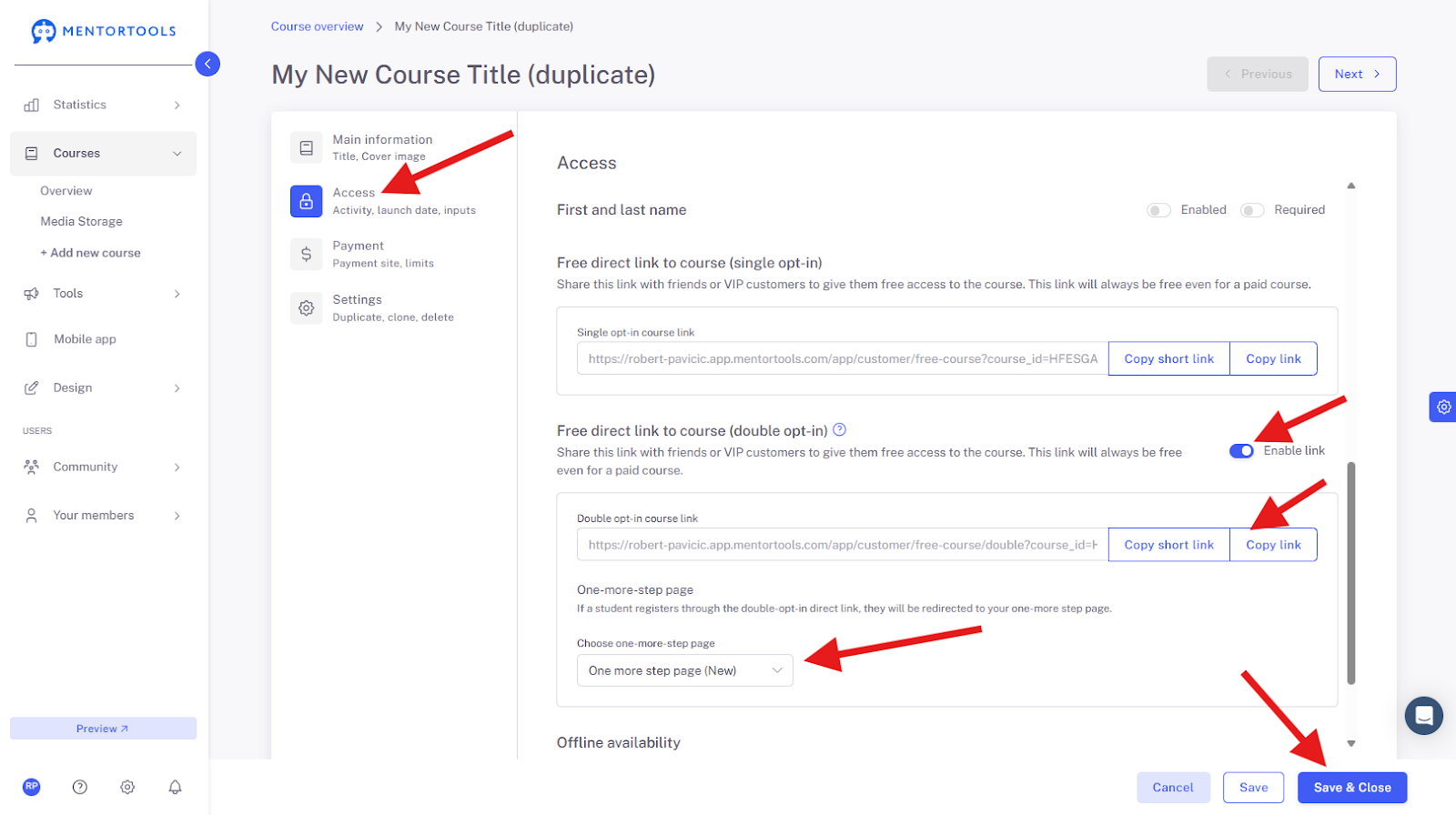The image size is (1456, 815).
Task: Open the help question mark icon in bottom bar
Action: pos(80,787)
